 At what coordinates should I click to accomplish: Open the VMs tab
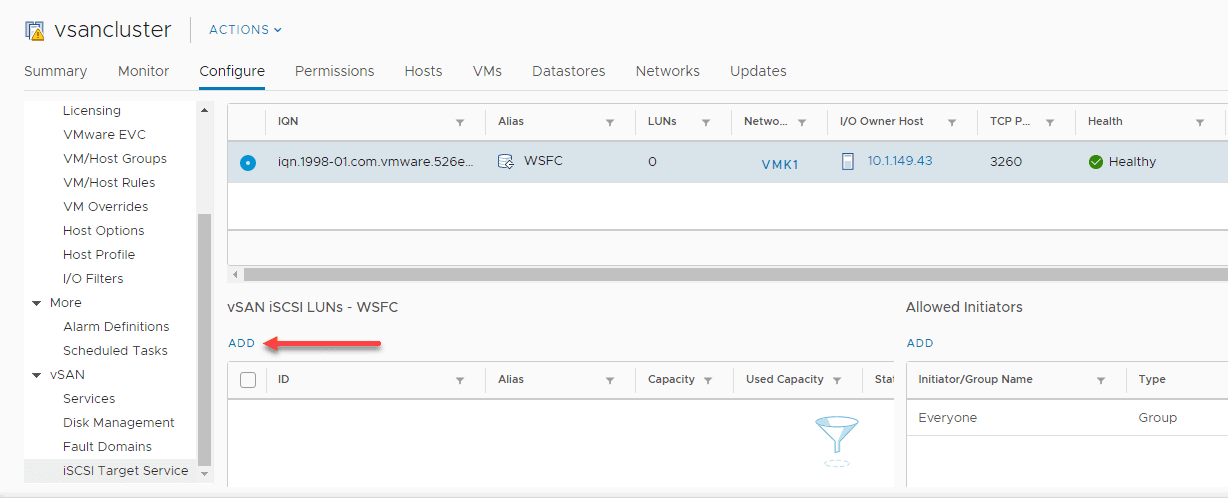[487, 71]
